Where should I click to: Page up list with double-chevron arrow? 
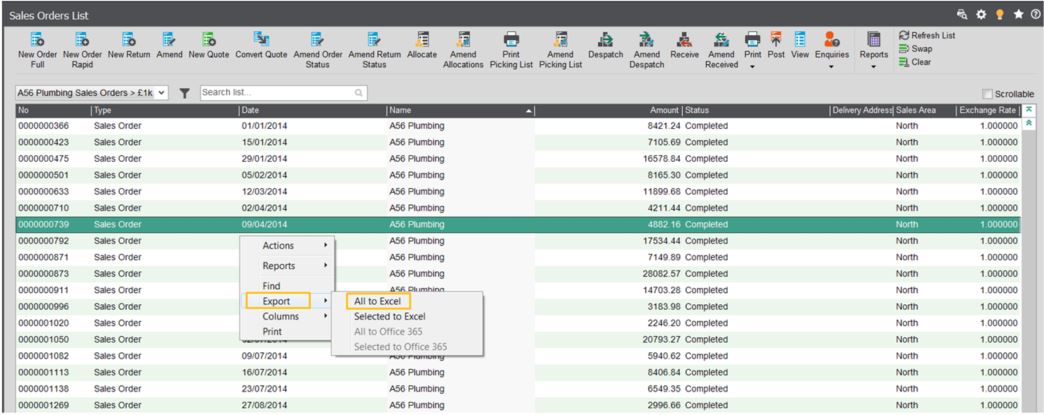[1028, 123]
